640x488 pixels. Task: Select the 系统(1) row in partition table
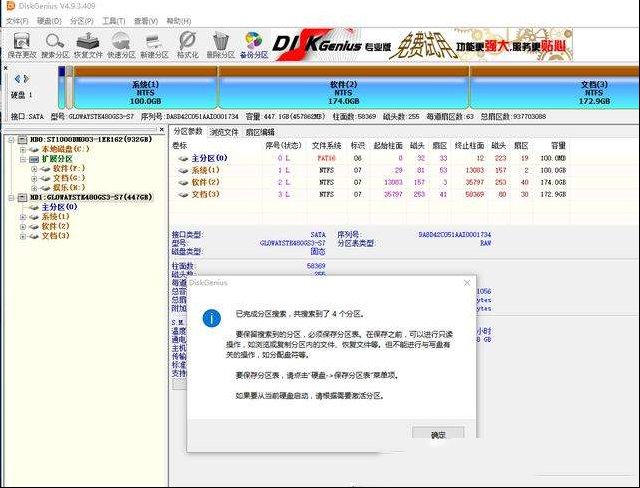click(x=369, y=170)
